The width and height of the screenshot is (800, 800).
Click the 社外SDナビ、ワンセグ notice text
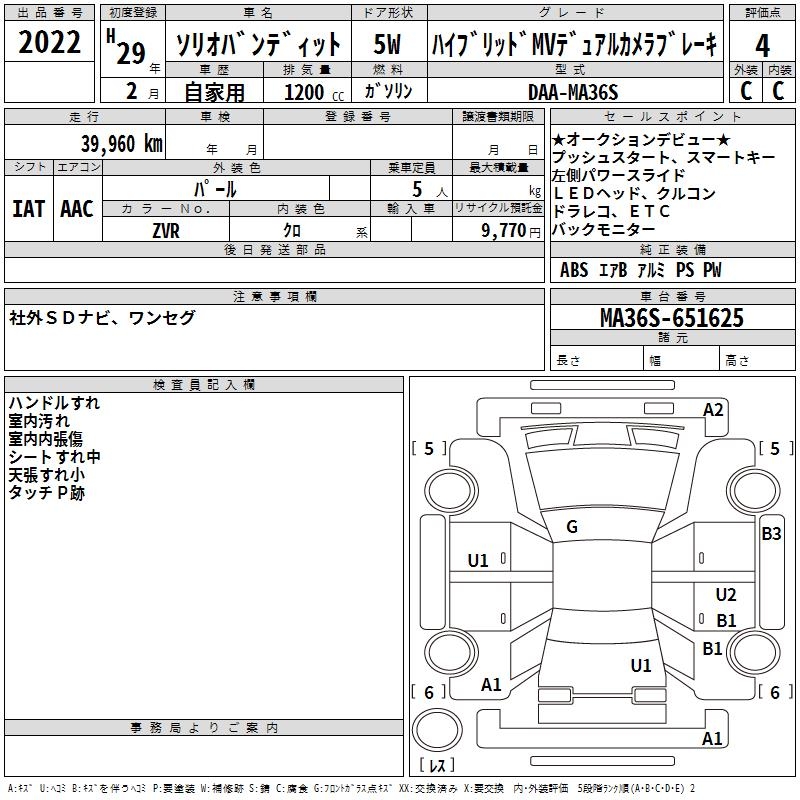click(x=102, y=318)
